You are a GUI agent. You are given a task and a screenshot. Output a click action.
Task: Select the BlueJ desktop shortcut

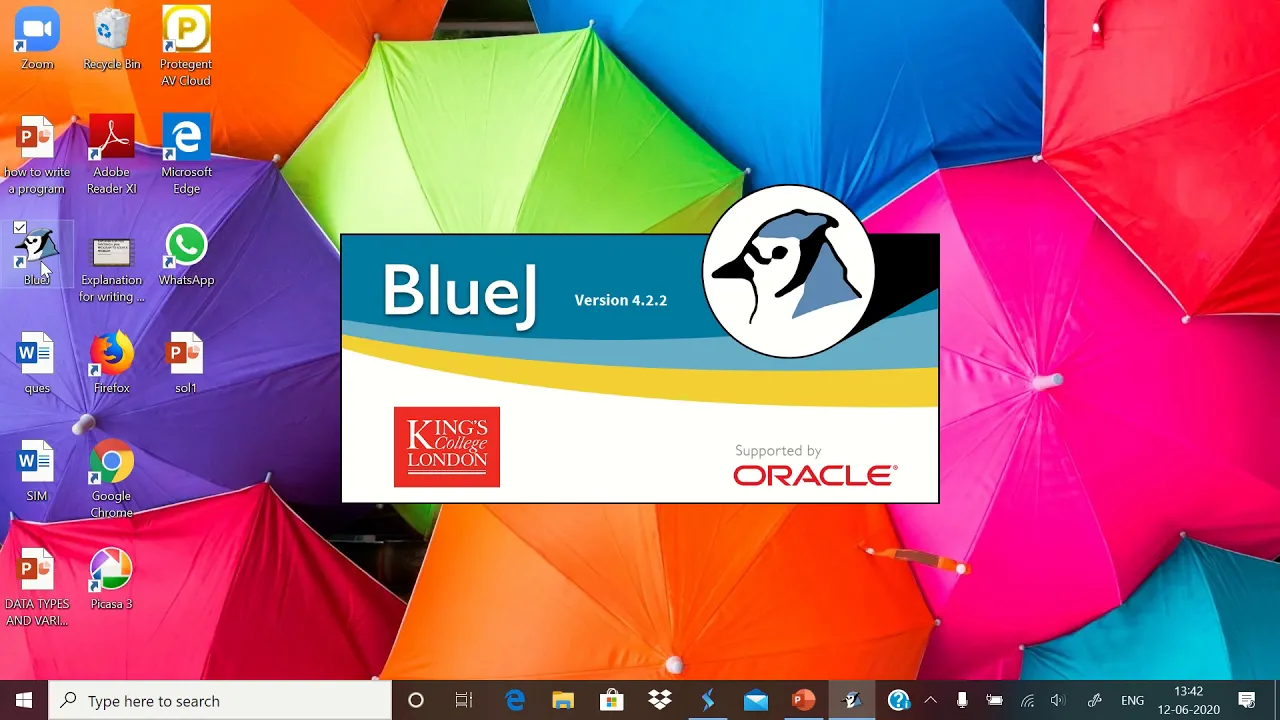pos(37,255)
